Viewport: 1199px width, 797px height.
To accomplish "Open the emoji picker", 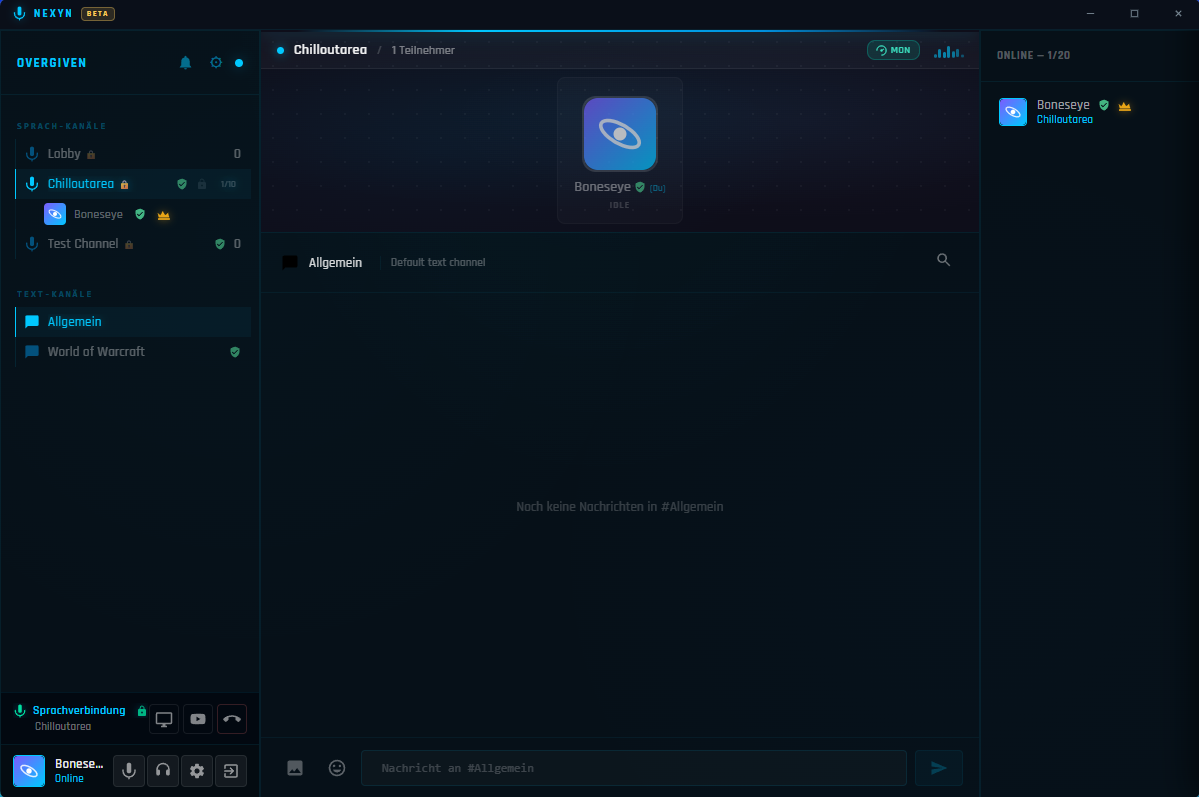I will coord(337,768).
